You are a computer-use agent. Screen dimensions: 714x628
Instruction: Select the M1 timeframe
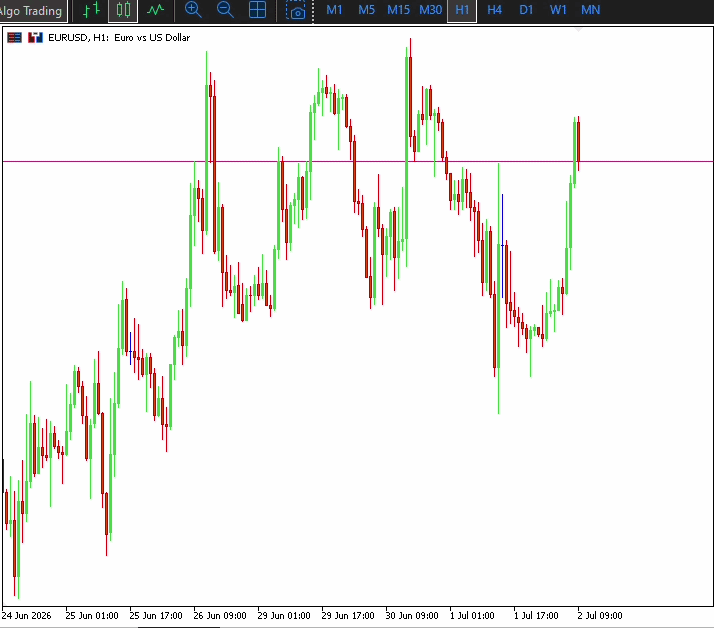pos(334,10)
